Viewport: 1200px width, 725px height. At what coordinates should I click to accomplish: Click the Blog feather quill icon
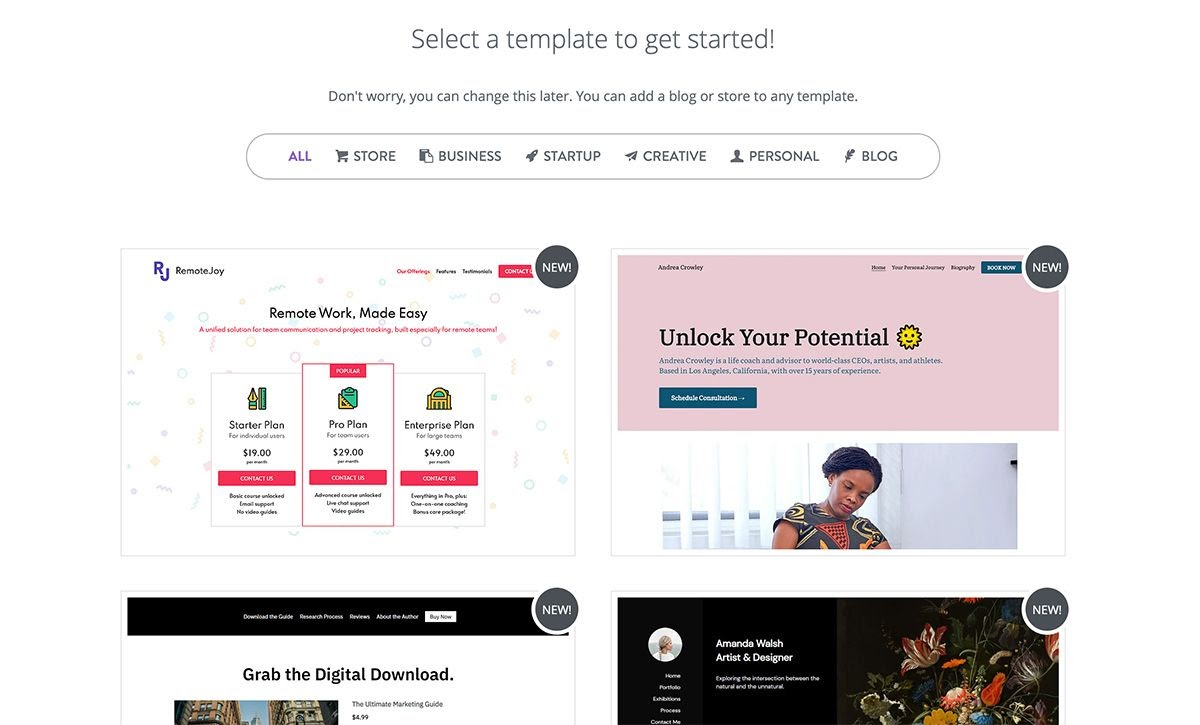pos(850,156)
